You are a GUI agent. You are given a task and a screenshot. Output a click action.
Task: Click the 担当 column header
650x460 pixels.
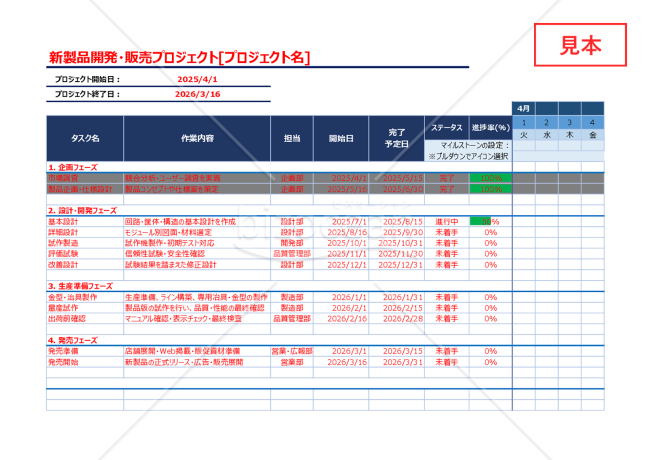tap(292, 138)
